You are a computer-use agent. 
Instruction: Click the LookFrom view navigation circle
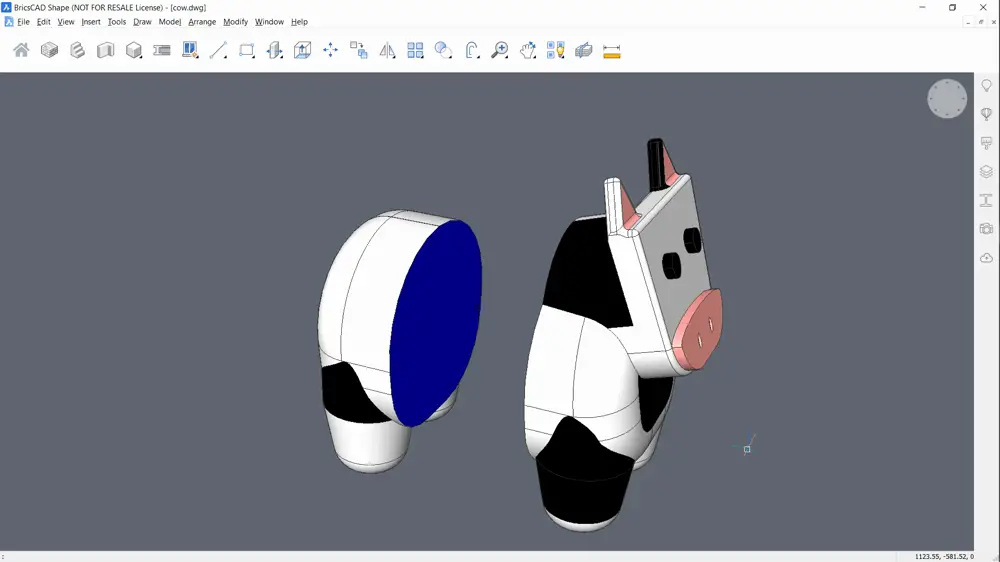(x=947, y=99)
